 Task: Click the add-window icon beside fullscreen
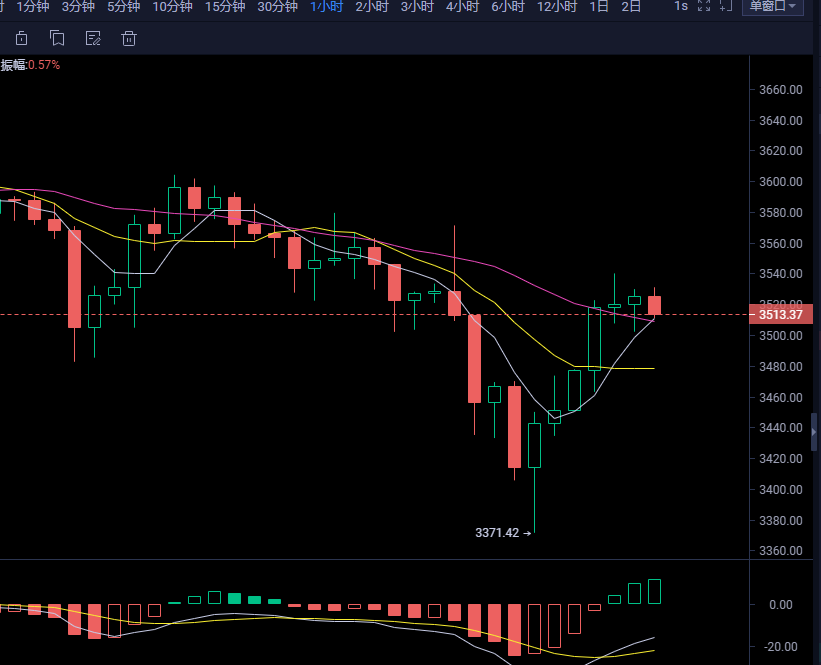point(726,6)
